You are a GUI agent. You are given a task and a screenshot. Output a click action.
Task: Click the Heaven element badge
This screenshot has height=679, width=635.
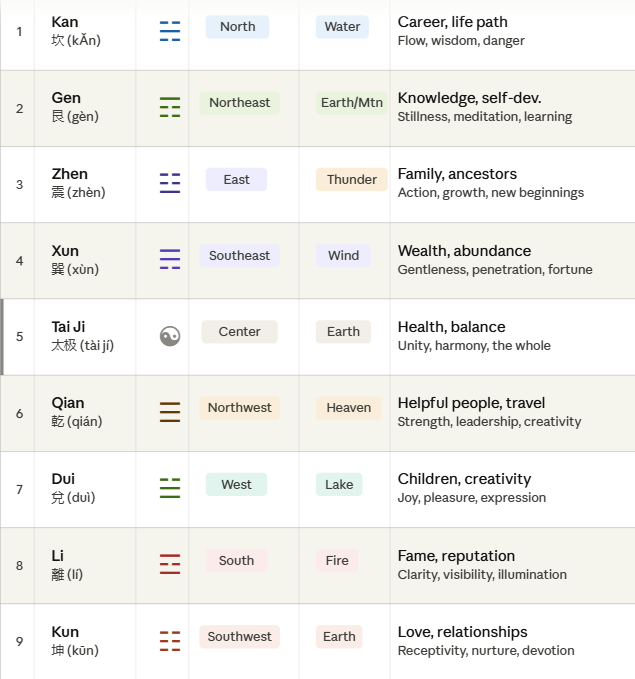point(348,408)
